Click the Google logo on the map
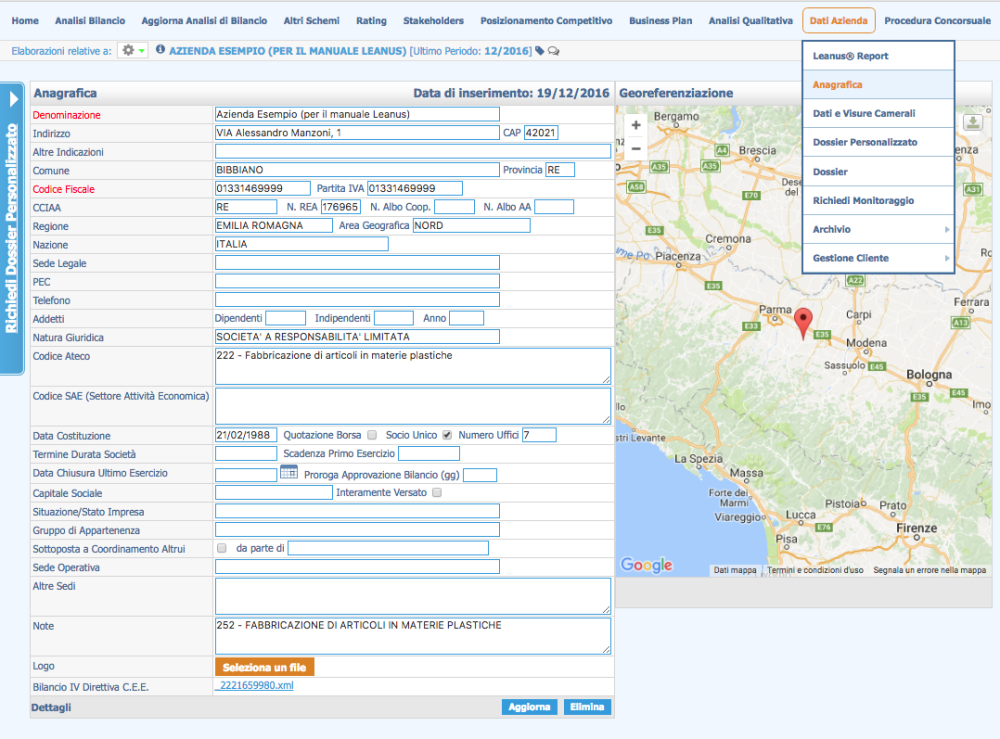The image size is (1000, 739). click(646, 565)
